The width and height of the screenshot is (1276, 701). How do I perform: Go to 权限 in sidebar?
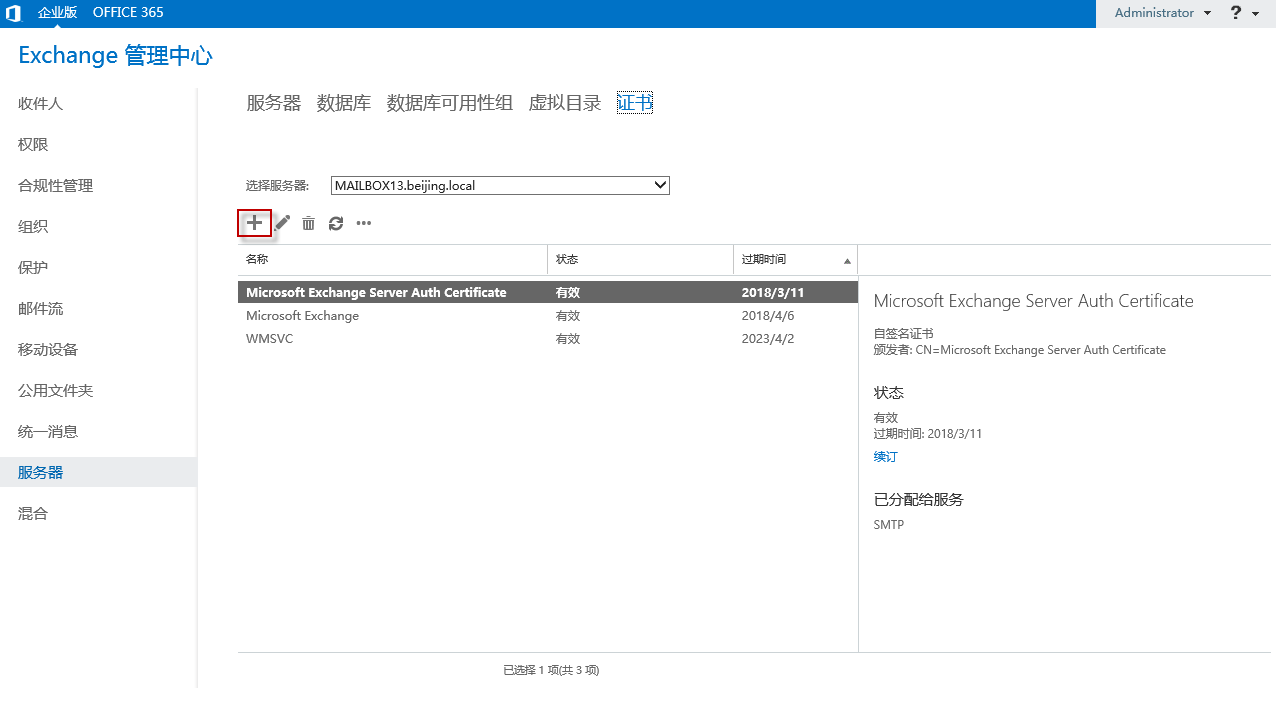[33, 145]
